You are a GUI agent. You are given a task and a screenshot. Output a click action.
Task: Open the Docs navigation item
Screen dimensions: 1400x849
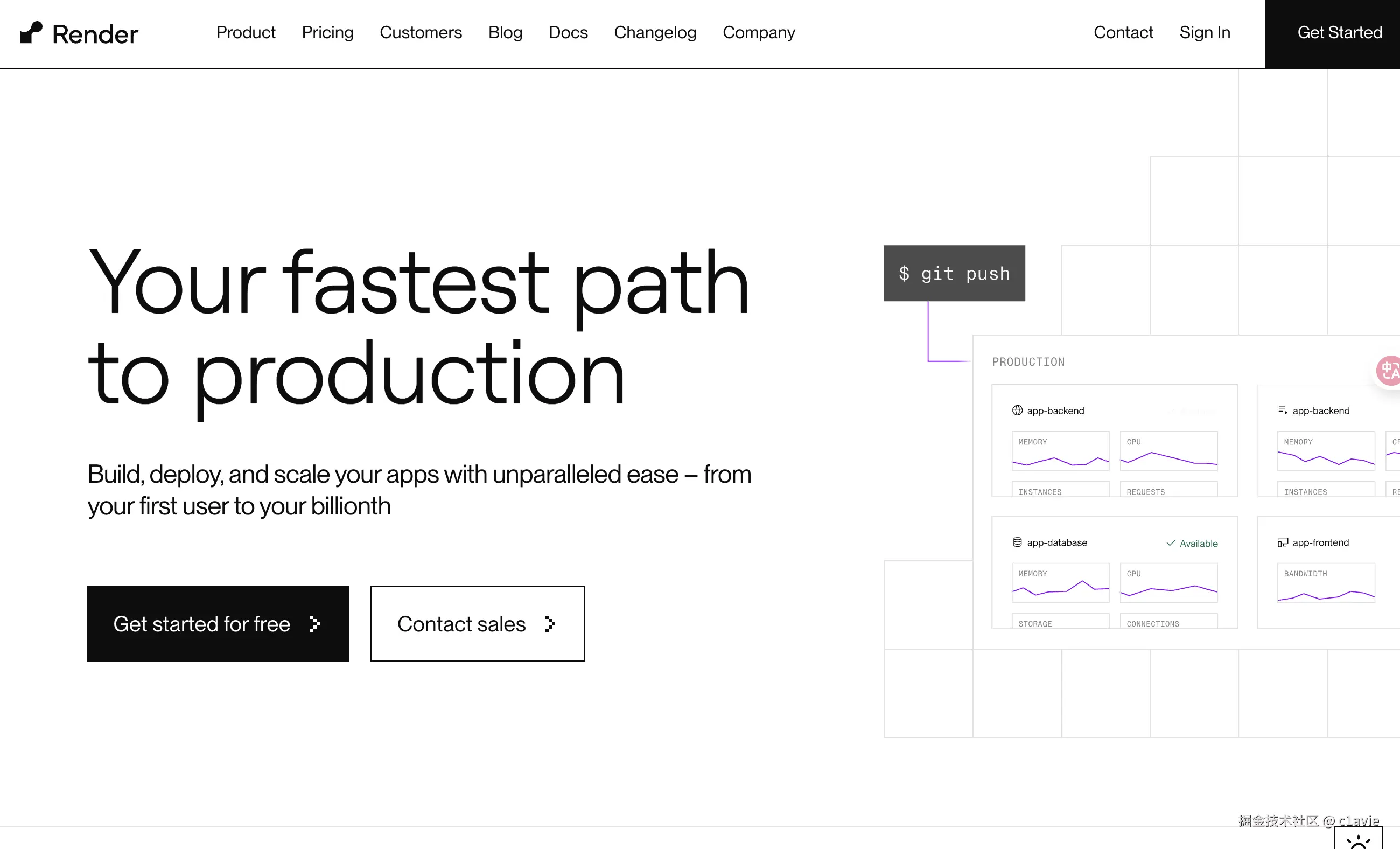pos(568,32)
